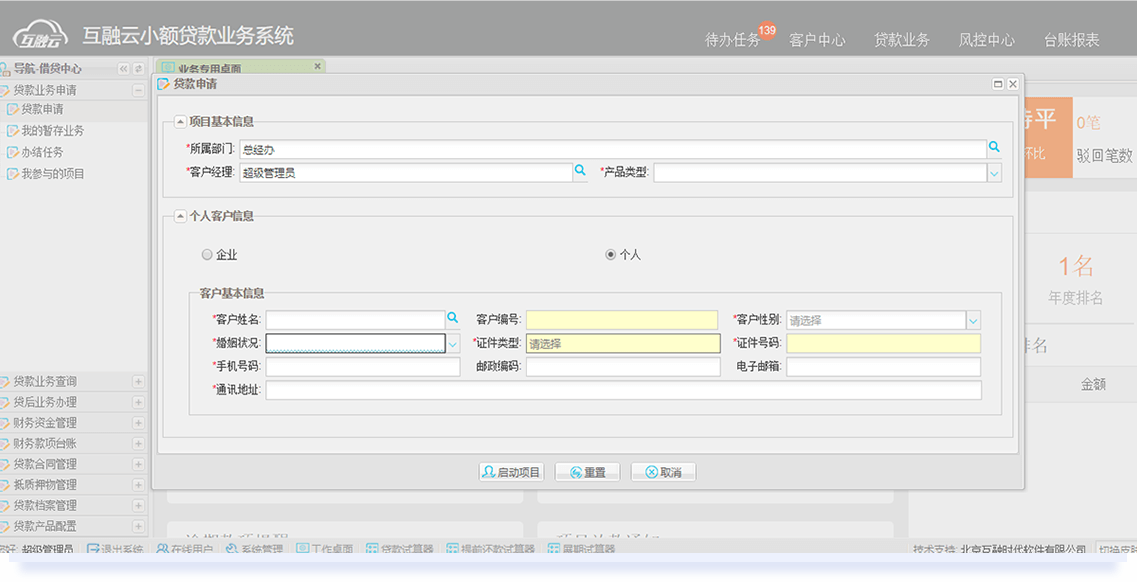
Task: Open the 证件类型 combo box
Action: click(623, 344)
